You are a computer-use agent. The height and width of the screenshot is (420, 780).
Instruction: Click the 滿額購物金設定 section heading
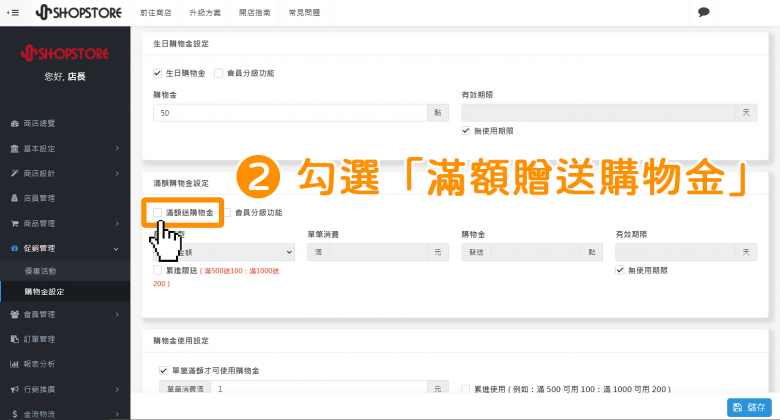pos(181,183)
